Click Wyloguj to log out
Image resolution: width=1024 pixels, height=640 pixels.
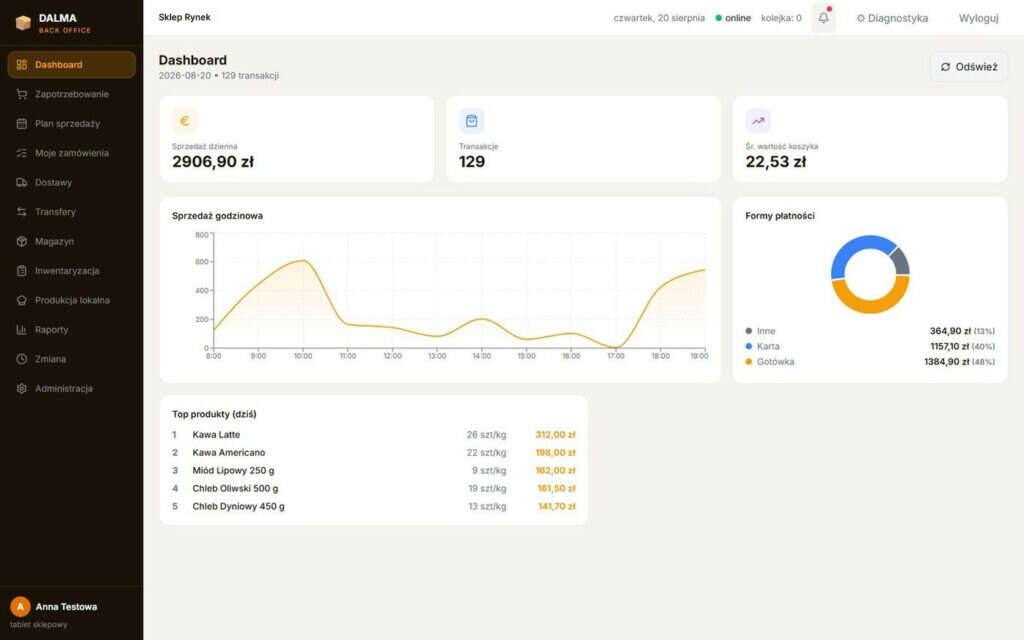coord(978,18)
